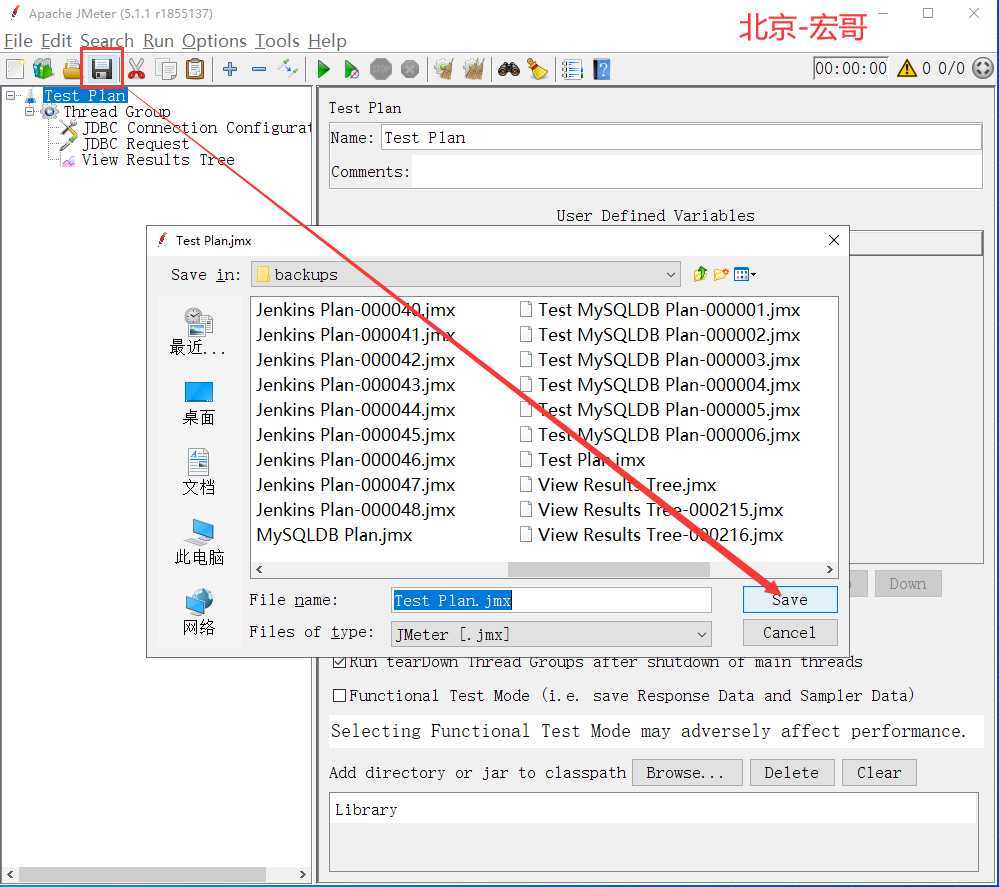Select file Jenkins Plan-000044.jmx
The width and height of the screenshot is (999, 887).
pyautogui.click(x=356, y=410)
